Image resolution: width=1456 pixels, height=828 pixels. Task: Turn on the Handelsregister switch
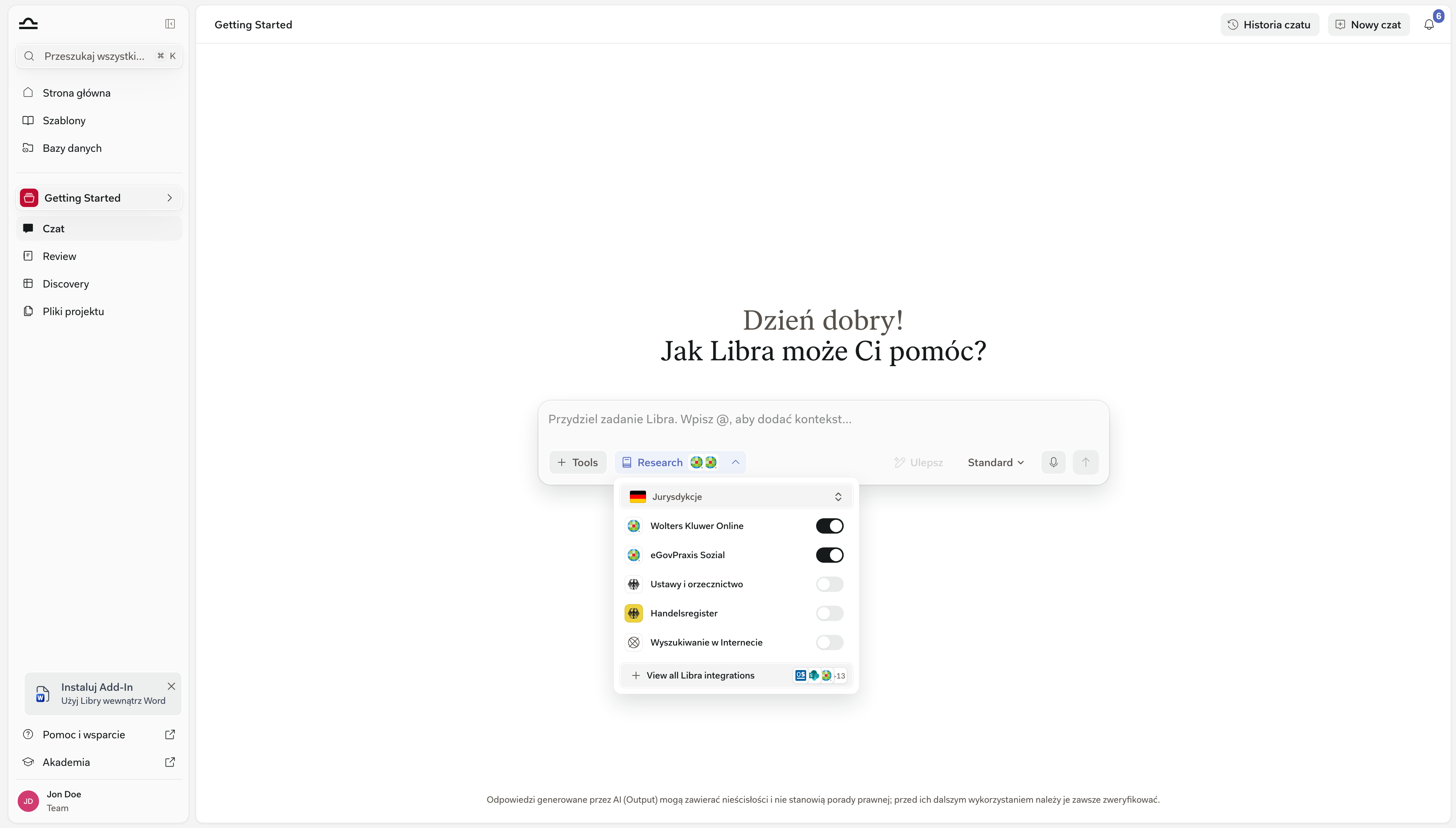click(x=830, y=613)
